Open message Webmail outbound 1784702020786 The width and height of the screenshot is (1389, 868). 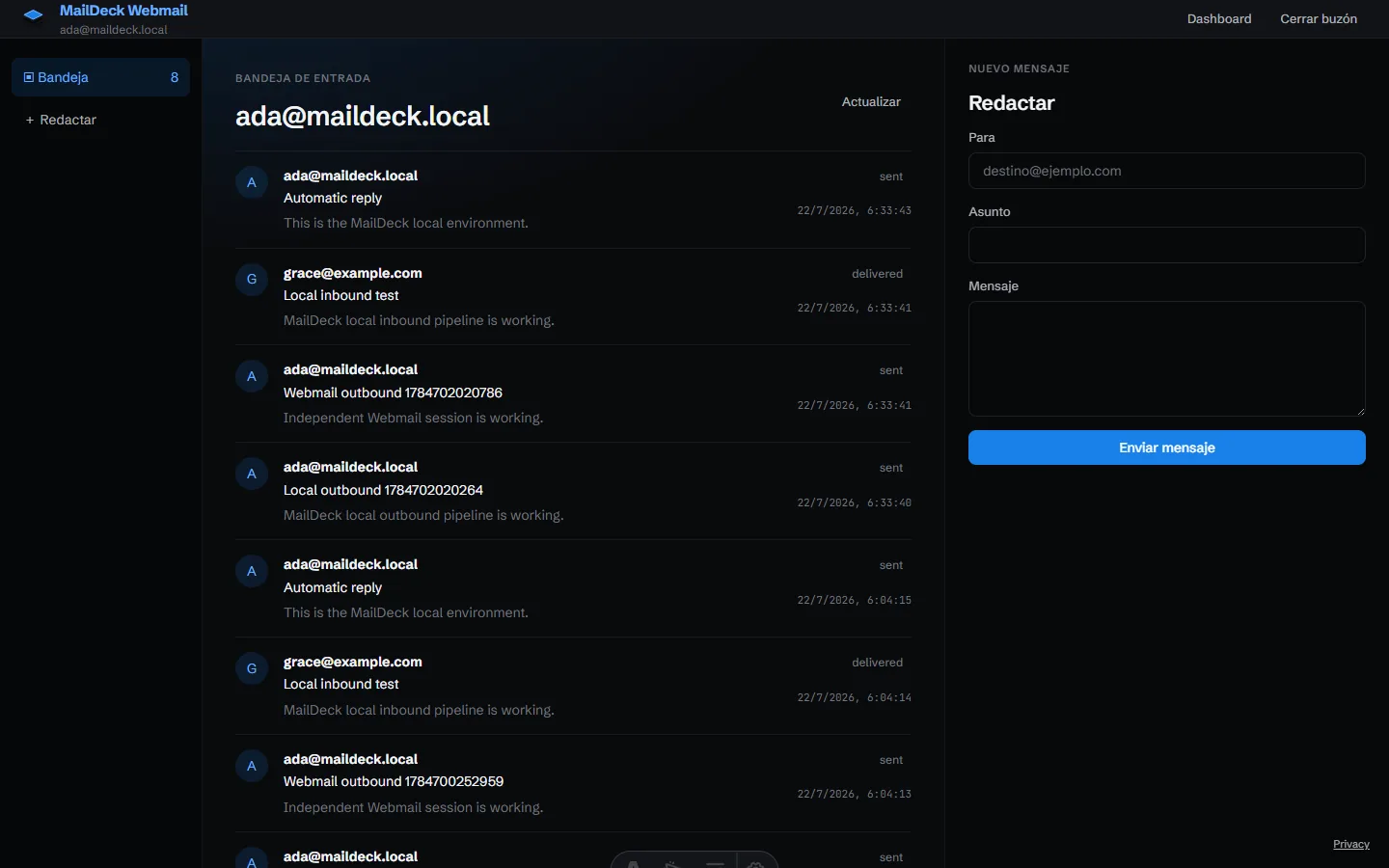click(573, 393)
